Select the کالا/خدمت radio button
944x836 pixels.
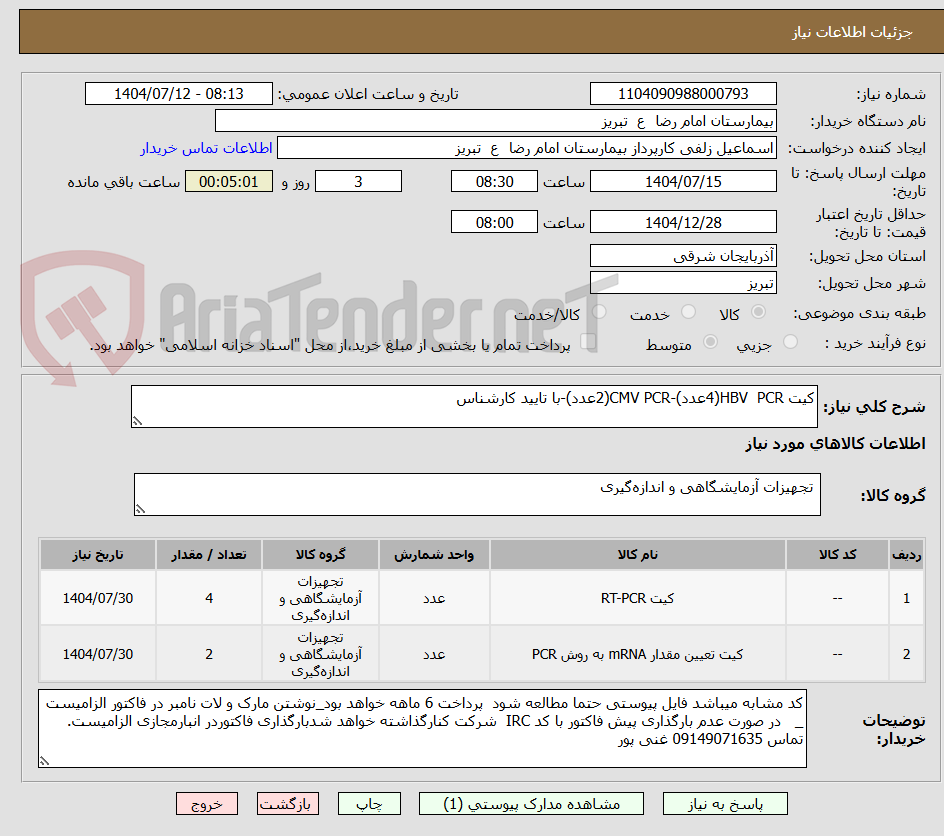pos(597,312)
